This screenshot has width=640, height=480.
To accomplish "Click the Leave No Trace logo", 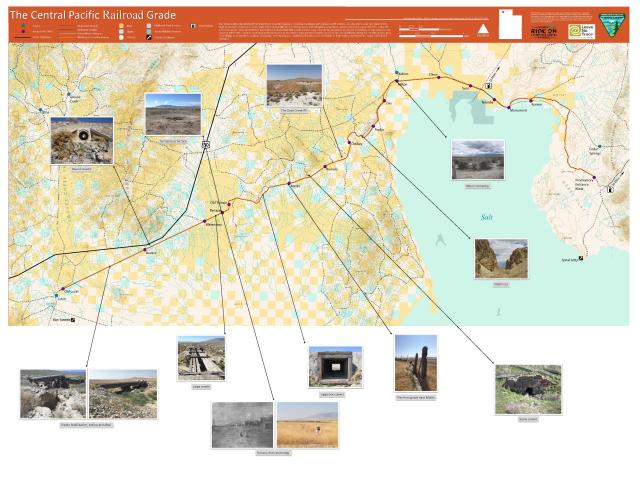I will (x=581, y=31).
